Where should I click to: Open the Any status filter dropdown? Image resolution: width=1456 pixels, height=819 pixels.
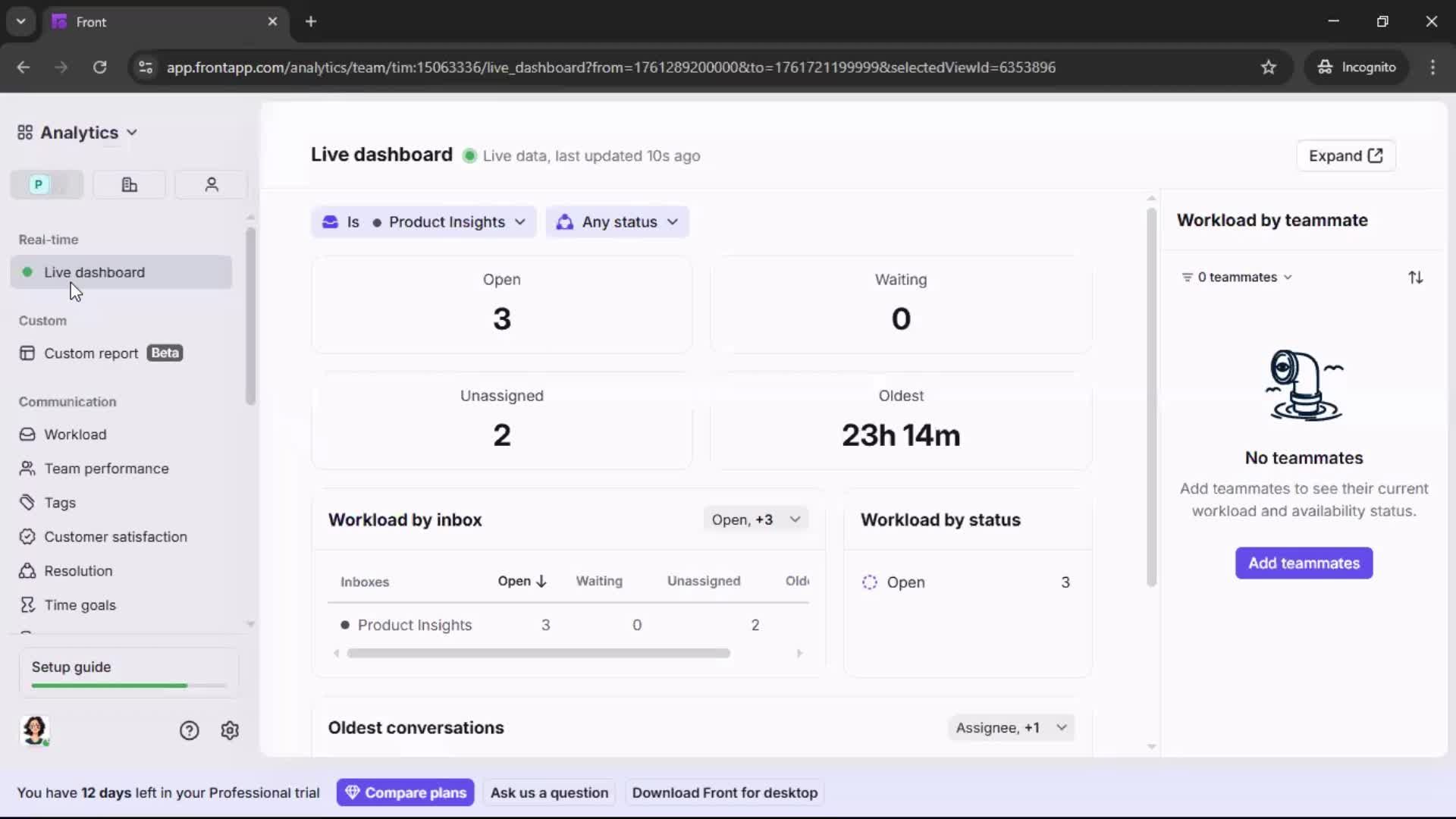(x=618, y=221)
